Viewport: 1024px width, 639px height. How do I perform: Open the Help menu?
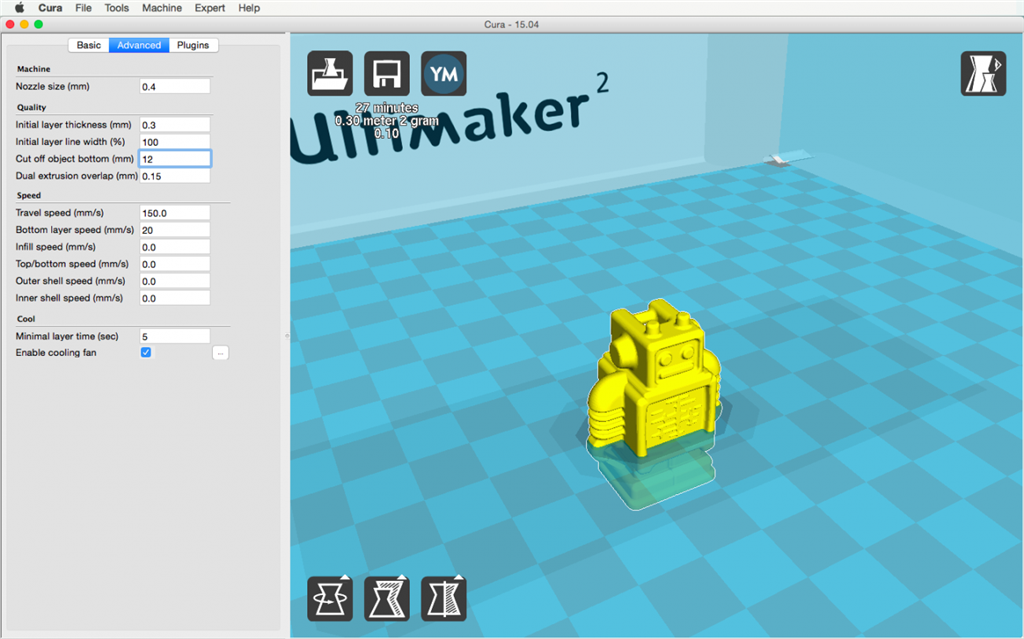[249, 8]
